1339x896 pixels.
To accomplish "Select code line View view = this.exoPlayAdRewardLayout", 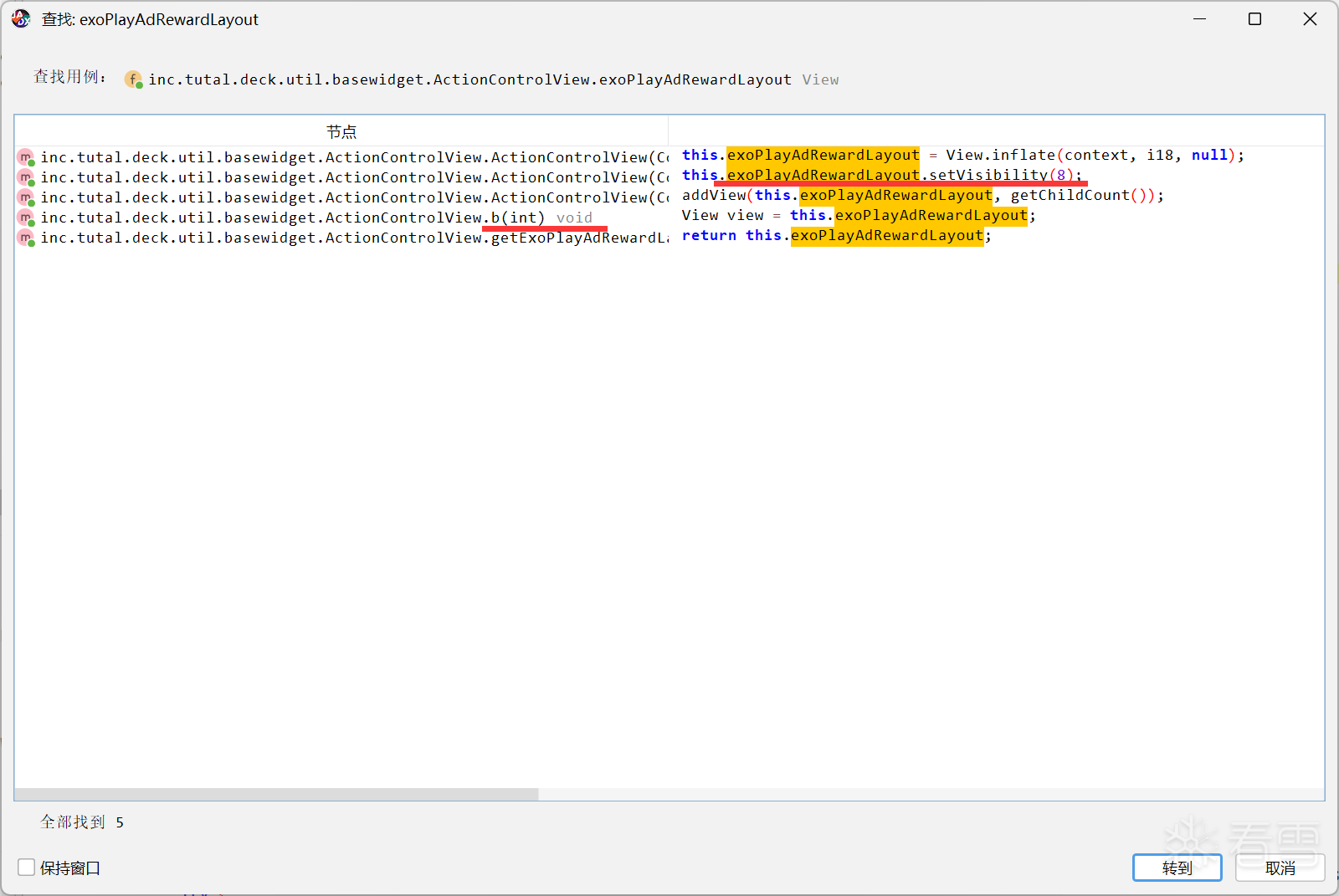I will coord(859,215).
